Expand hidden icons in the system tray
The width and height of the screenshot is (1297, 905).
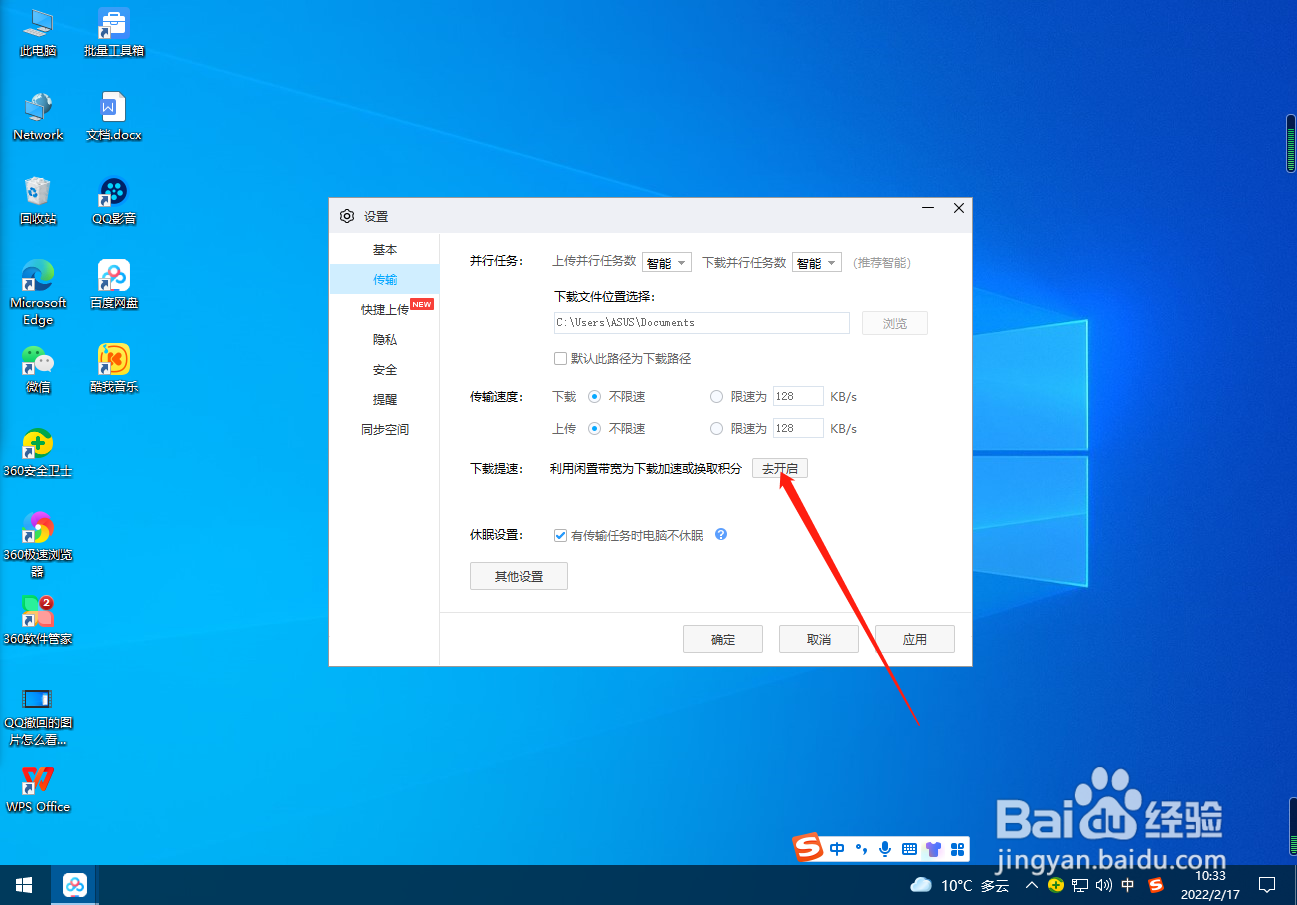[1031, 884]
